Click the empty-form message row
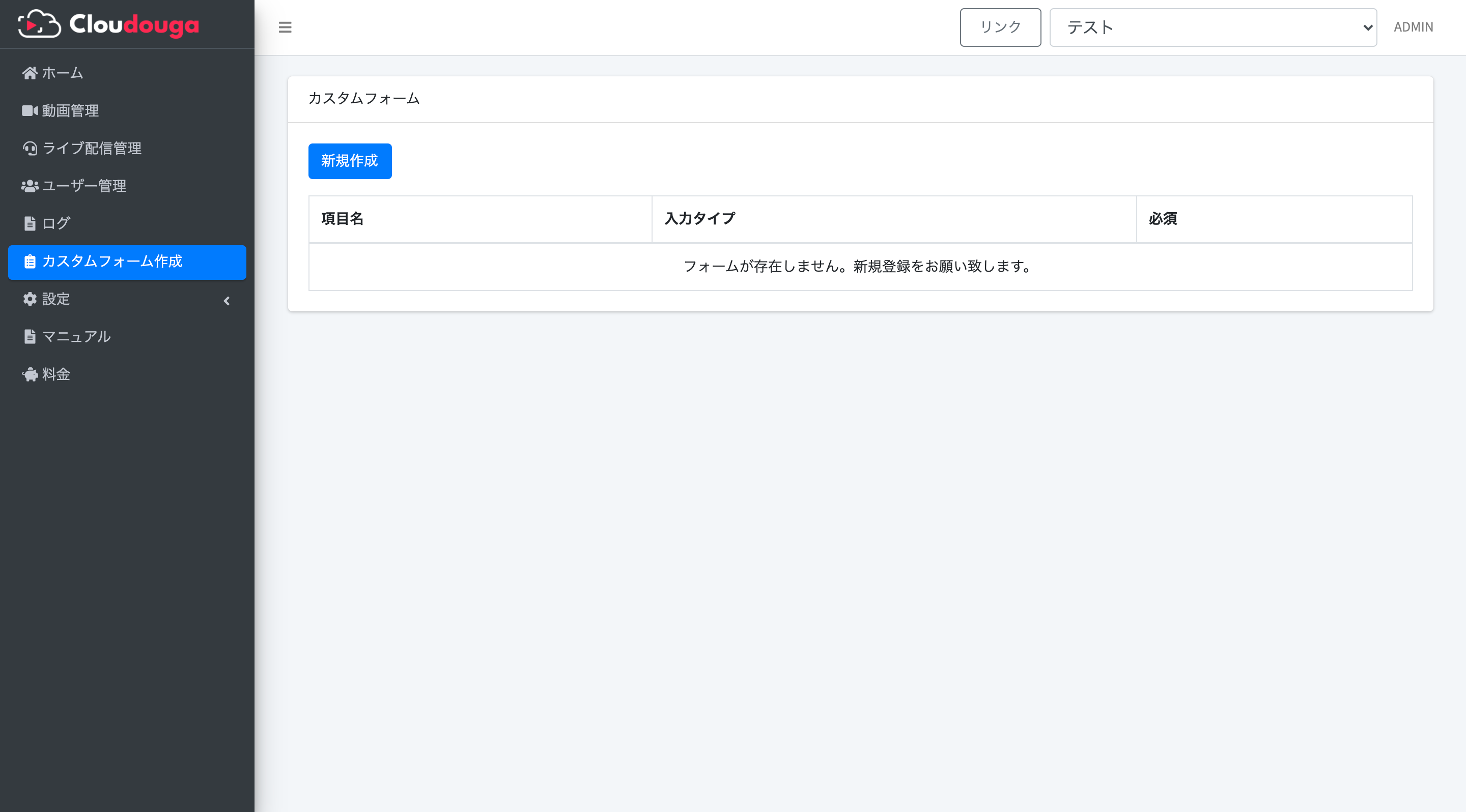Image resolution: width=1466 pixels, height=812 pixels. 860,267
